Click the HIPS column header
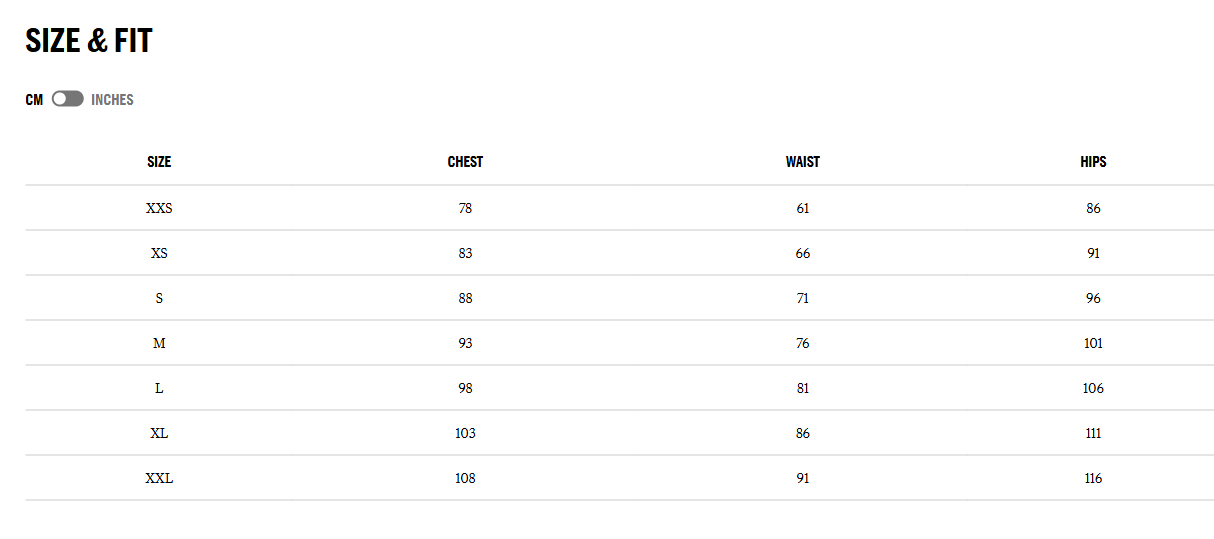This screenshot has width=1214, height=539. coord(1093,162)
